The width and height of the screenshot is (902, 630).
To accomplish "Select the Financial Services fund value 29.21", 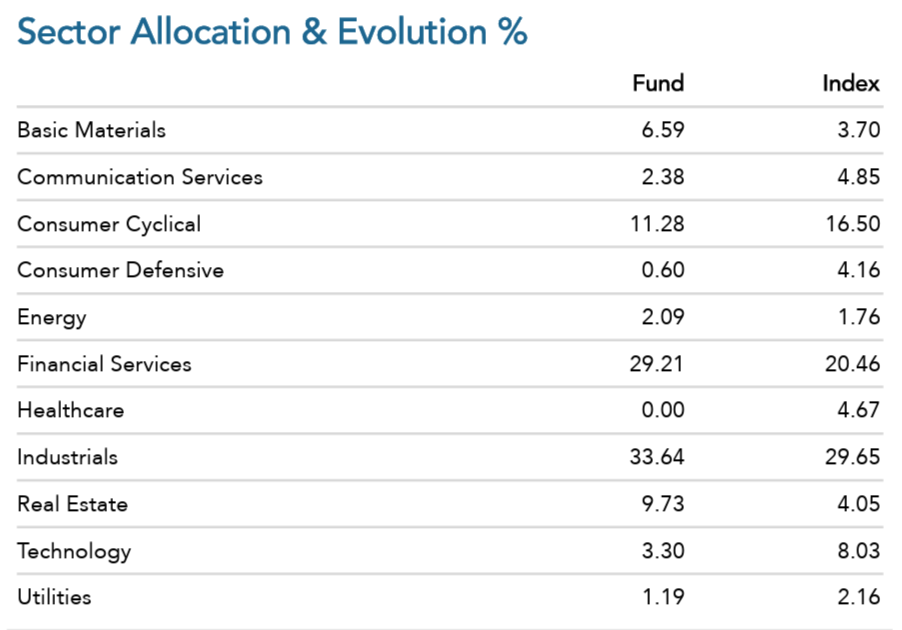I will click(x=656, y=364).
